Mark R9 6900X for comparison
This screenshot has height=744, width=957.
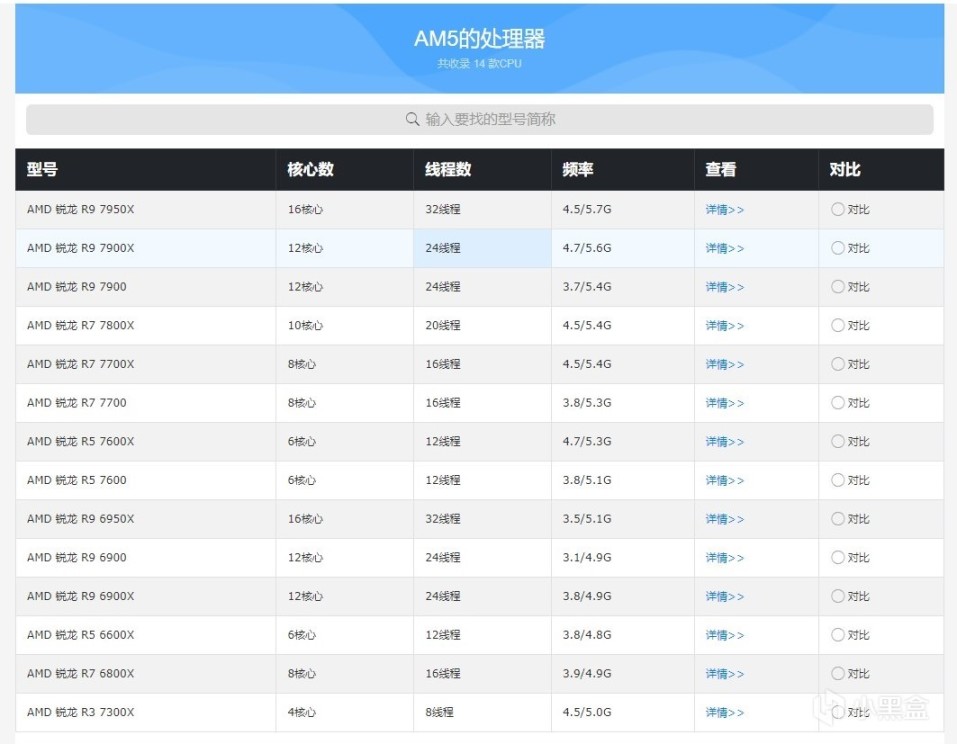(x=837, y=596)
